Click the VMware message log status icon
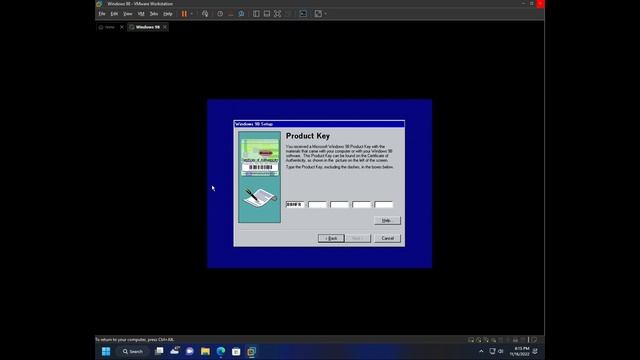Viewport: 640px width, 360px height. point(535,340)
